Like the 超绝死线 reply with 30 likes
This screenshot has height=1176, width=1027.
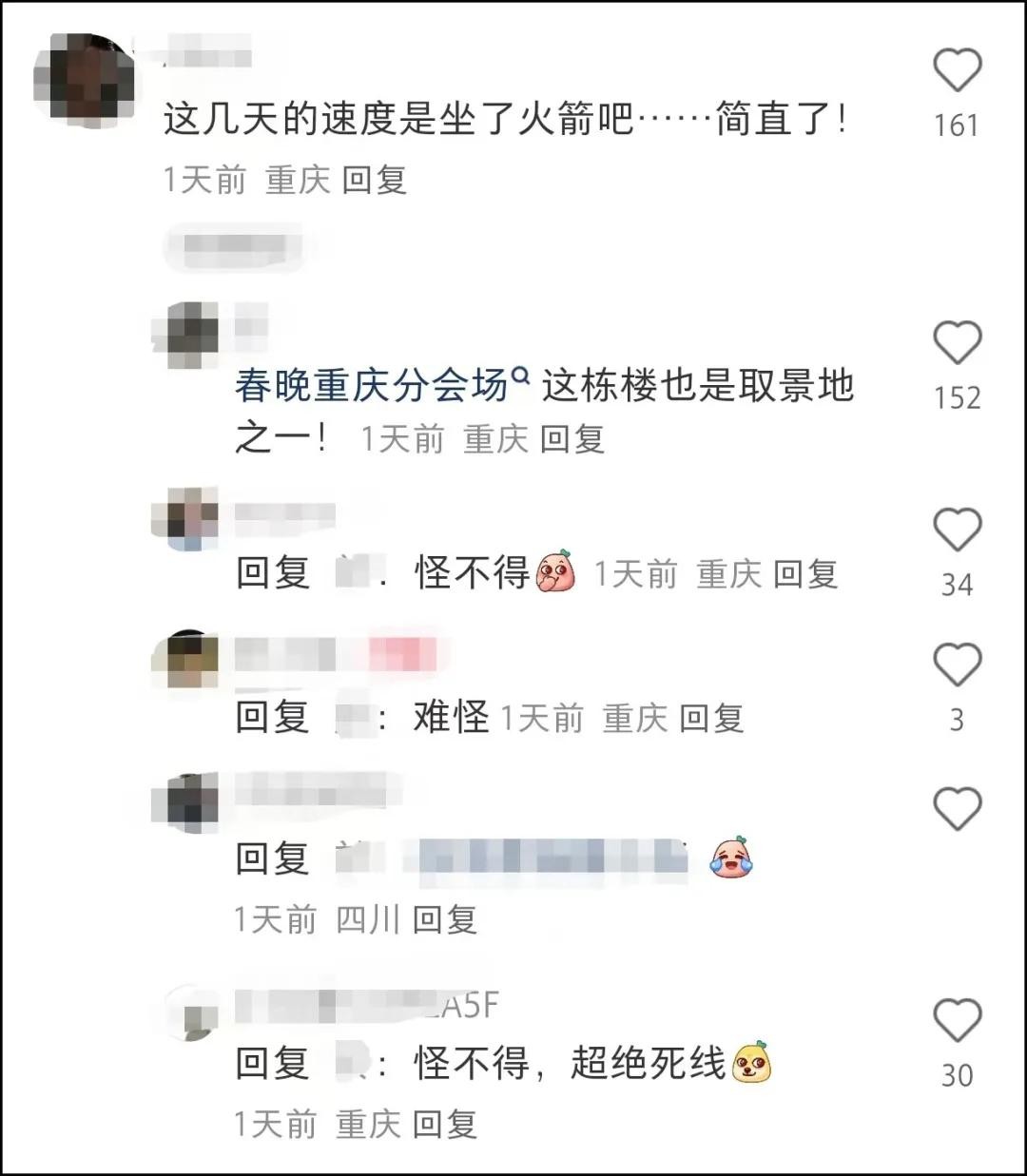point(957,1021)
